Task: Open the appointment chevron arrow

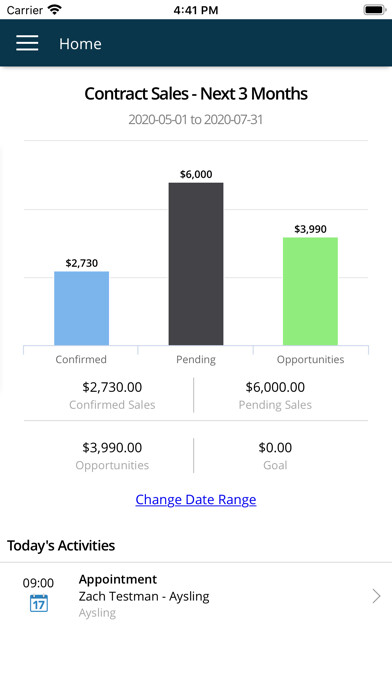Action: coord(376,596)
